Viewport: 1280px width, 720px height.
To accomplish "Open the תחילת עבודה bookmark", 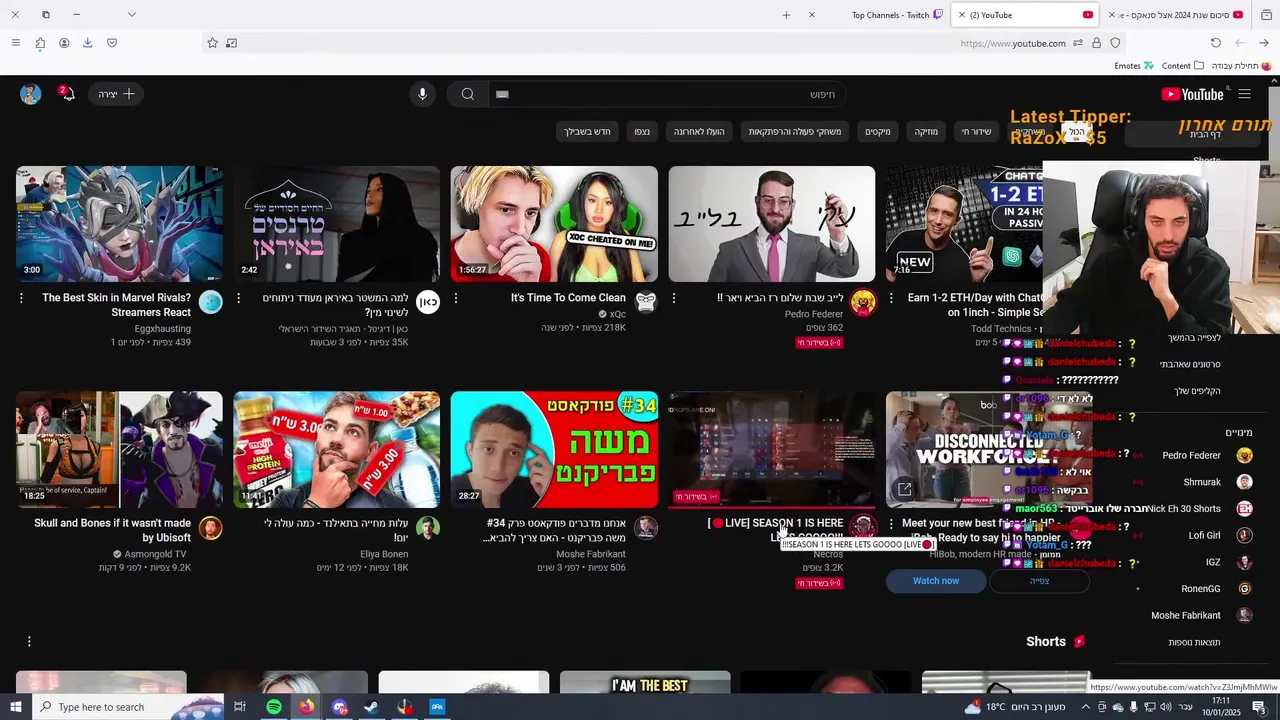I will (1242, 66).
